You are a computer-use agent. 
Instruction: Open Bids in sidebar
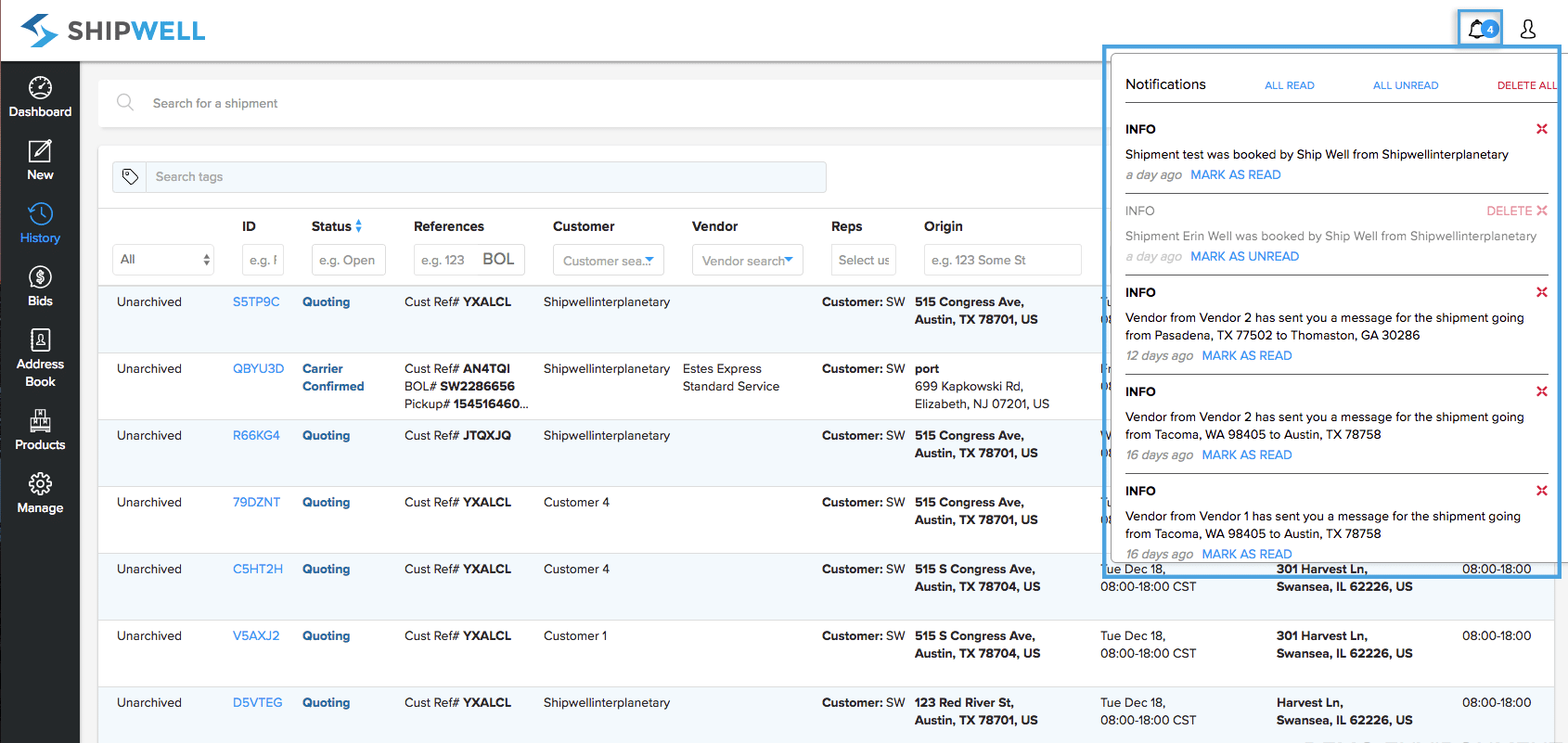(x=40, y=287)
